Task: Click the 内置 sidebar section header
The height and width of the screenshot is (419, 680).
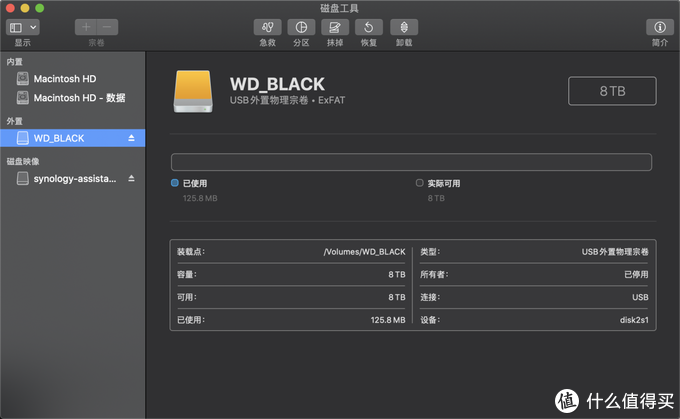Action: 14,62
